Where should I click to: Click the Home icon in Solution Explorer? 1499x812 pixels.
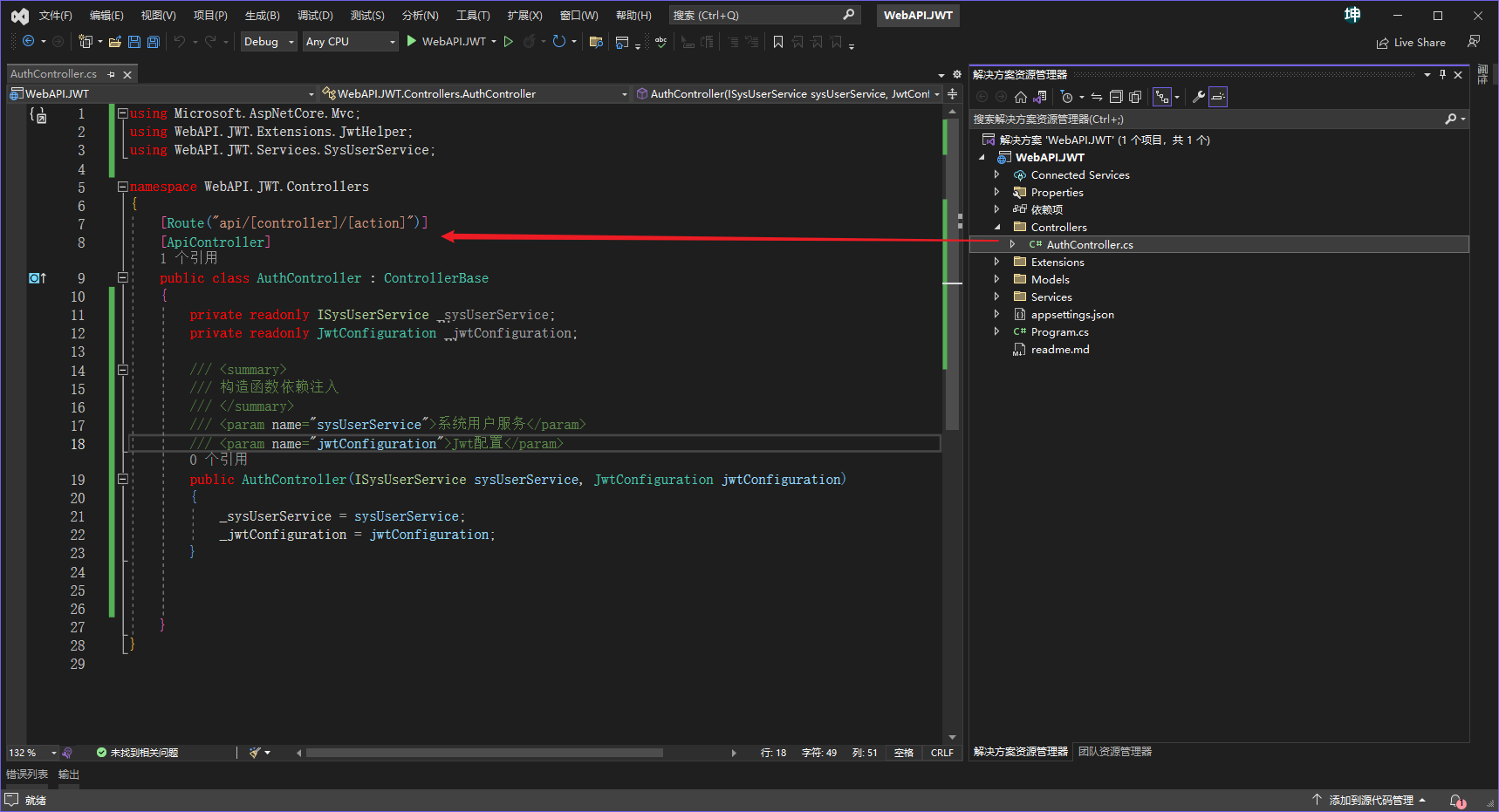tap(1020, 97)
